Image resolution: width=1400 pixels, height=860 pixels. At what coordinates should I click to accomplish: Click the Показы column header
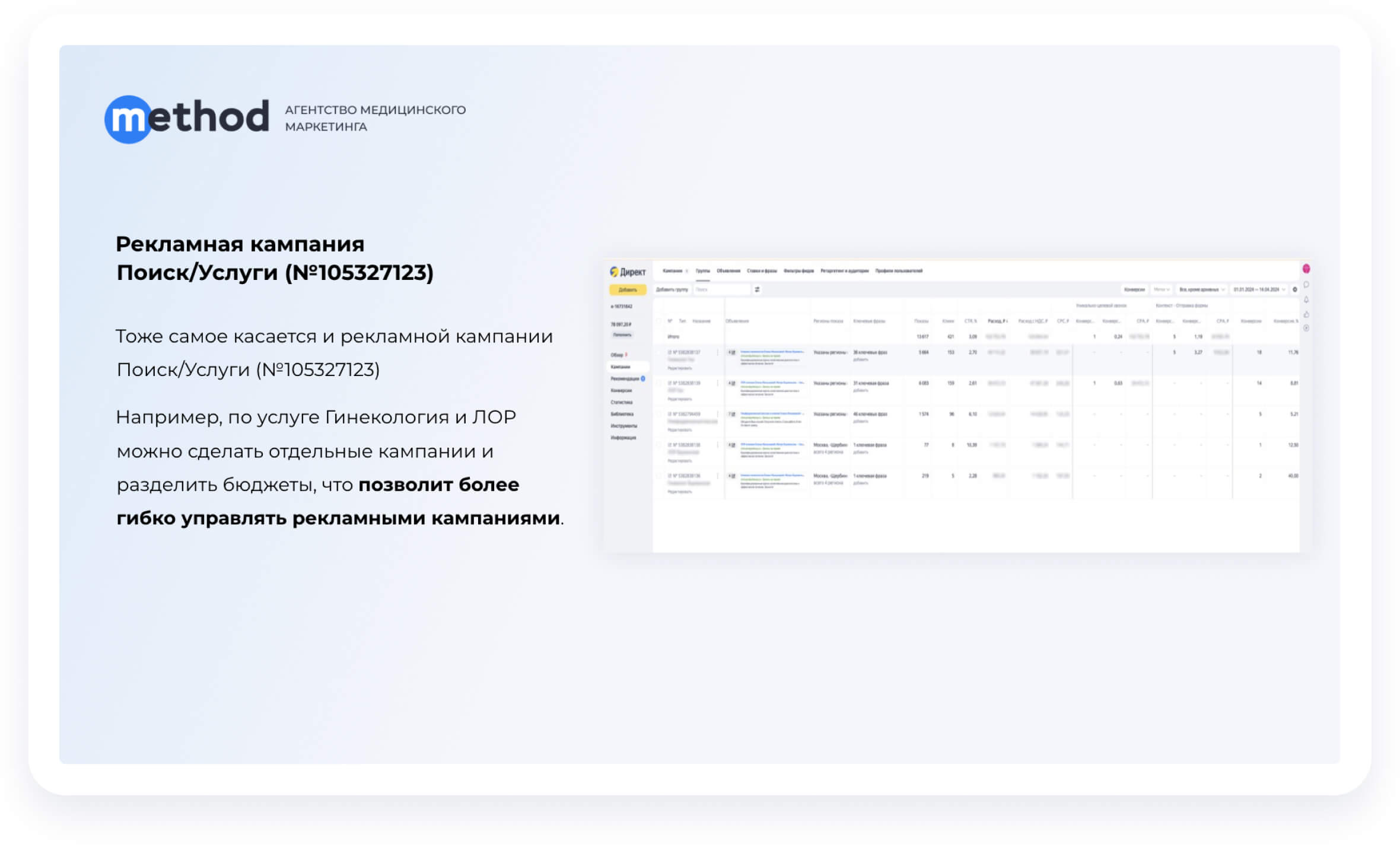pos(921,321)
